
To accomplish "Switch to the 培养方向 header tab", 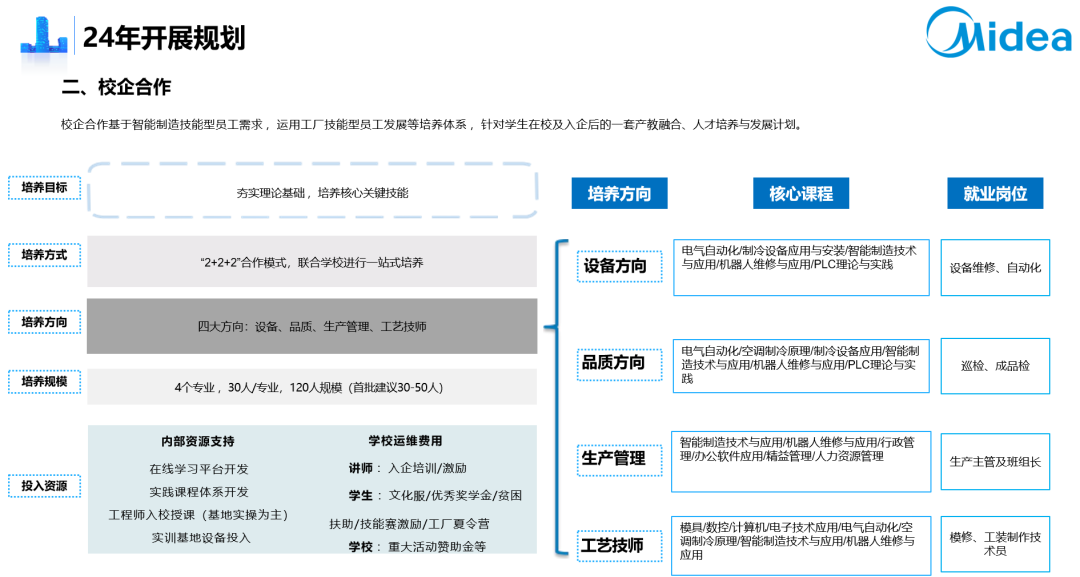I will click(x=620, y=194).
